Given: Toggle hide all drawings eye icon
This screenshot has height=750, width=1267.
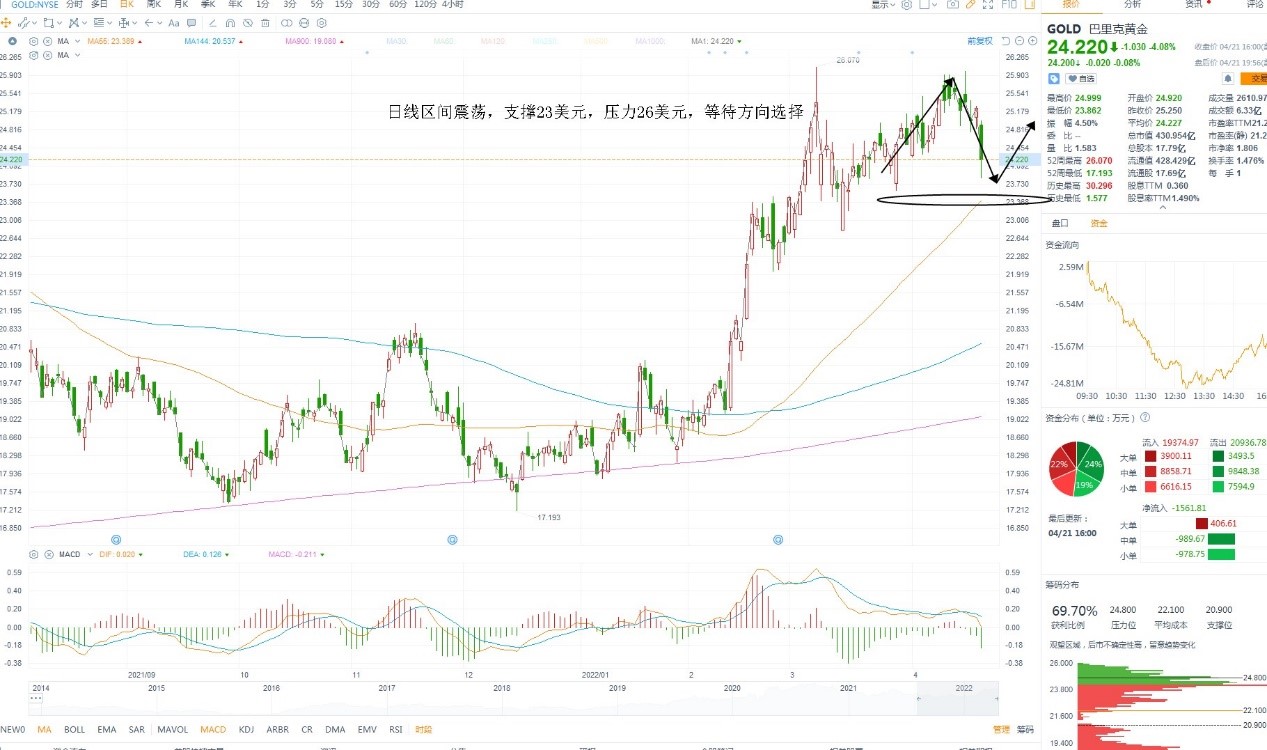Looking at the screenshot, I should coord(247,23).
